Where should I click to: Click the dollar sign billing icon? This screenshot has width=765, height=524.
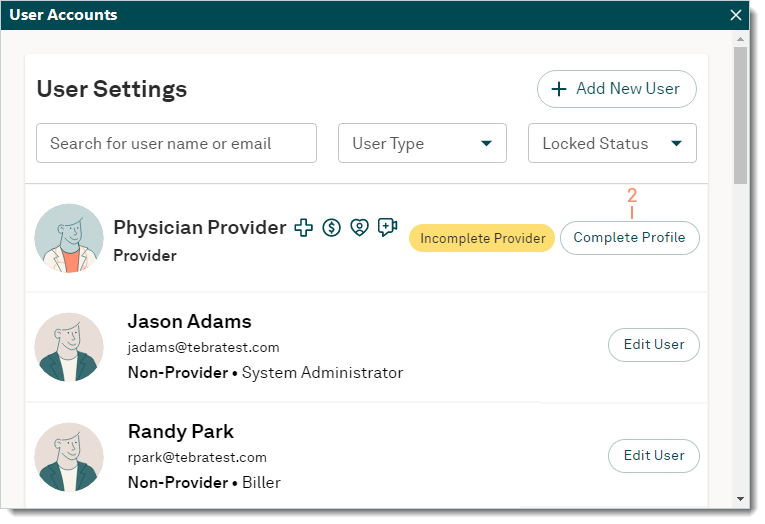pos(332,228)
